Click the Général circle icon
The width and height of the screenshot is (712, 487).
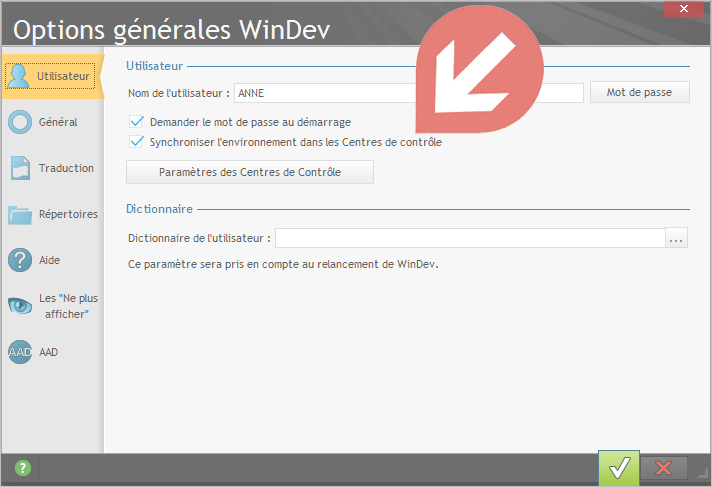[20, 122]
